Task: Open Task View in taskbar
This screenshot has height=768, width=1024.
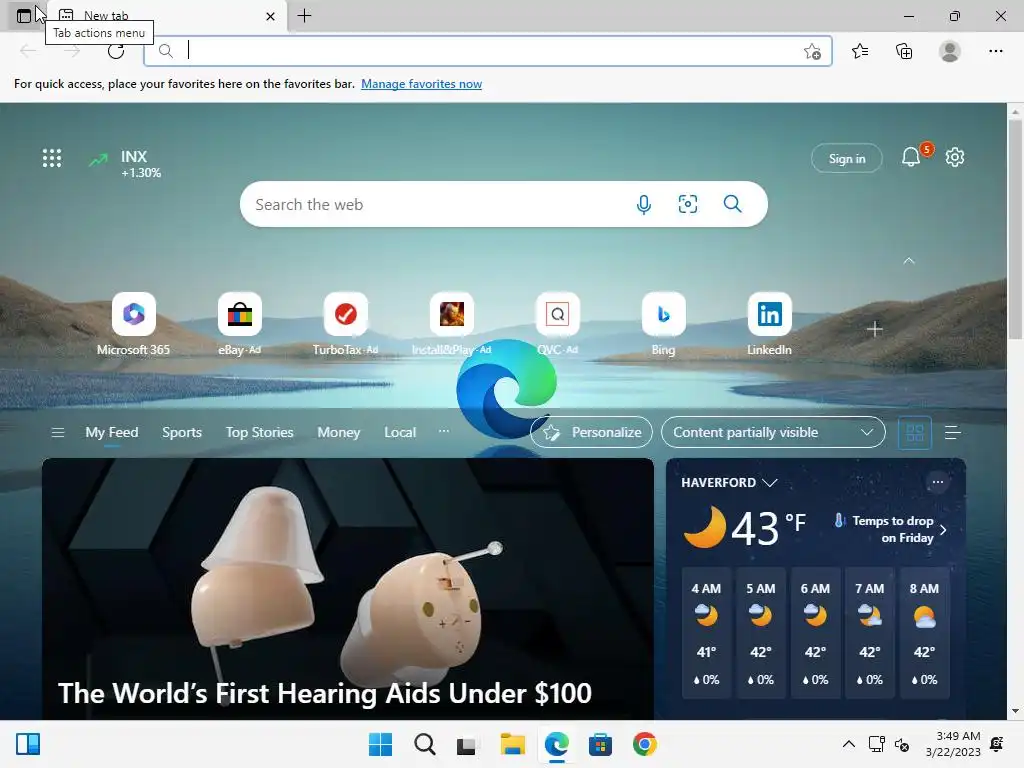Action: 468,744
